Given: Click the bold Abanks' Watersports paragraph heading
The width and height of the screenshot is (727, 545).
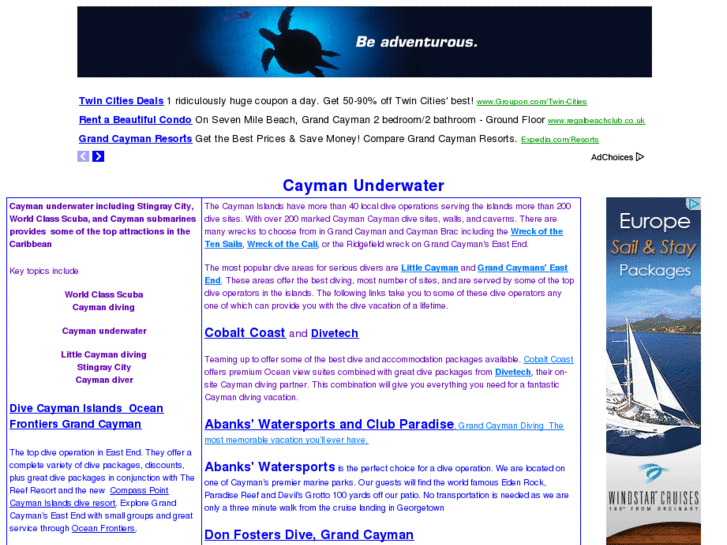Looking at the screenshot, I should tap(270, 467).
